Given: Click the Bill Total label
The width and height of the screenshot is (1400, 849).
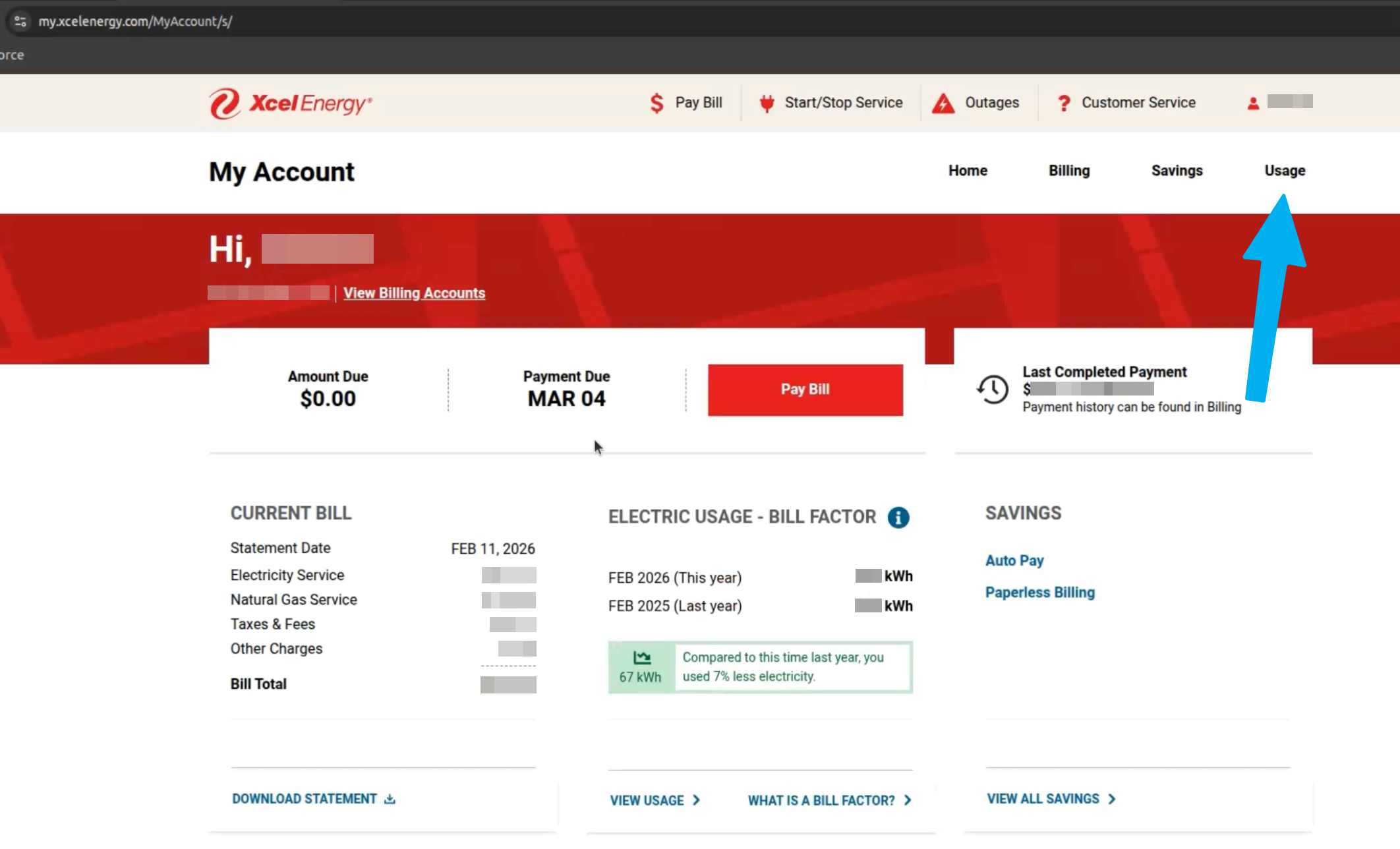Looking at the screenshot, I should point(258,684).
